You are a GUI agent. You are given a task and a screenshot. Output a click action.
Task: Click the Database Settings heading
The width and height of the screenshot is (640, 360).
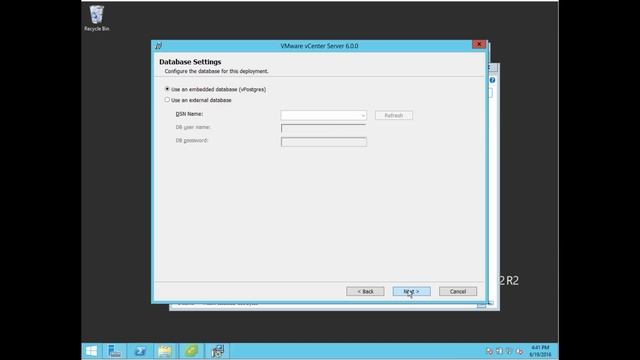[190, 62]
